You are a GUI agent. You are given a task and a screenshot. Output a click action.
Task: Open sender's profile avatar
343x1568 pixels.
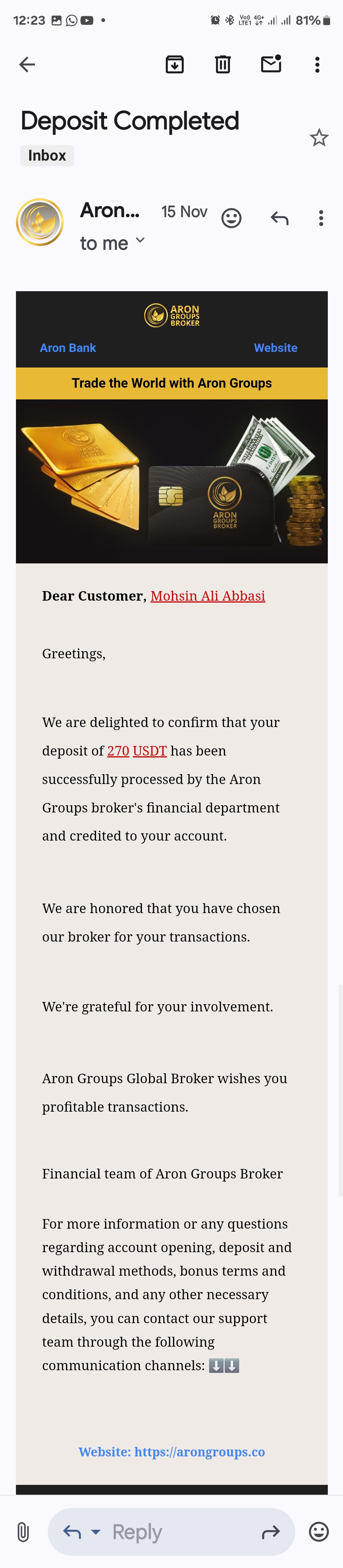coord(40,222)
